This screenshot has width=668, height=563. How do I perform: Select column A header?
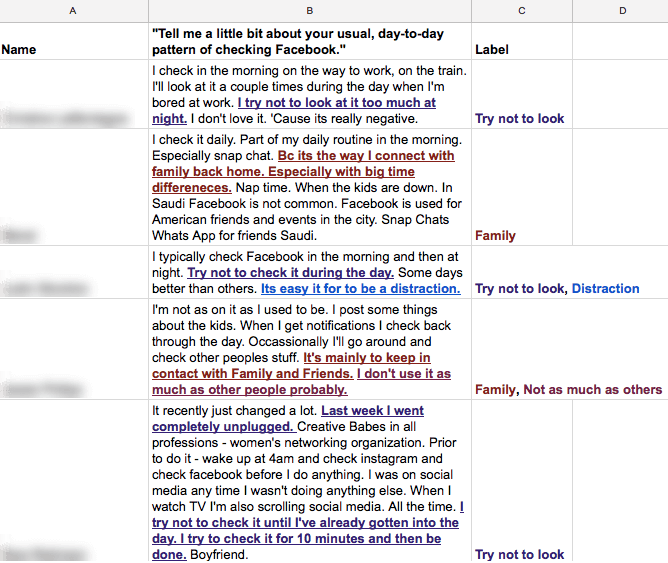73,11
